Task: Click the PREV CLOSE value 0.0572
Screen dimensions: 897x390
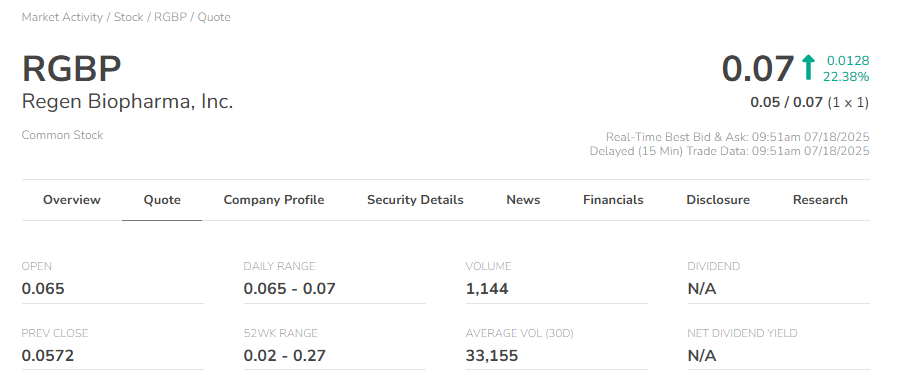Action: point(48,356)
